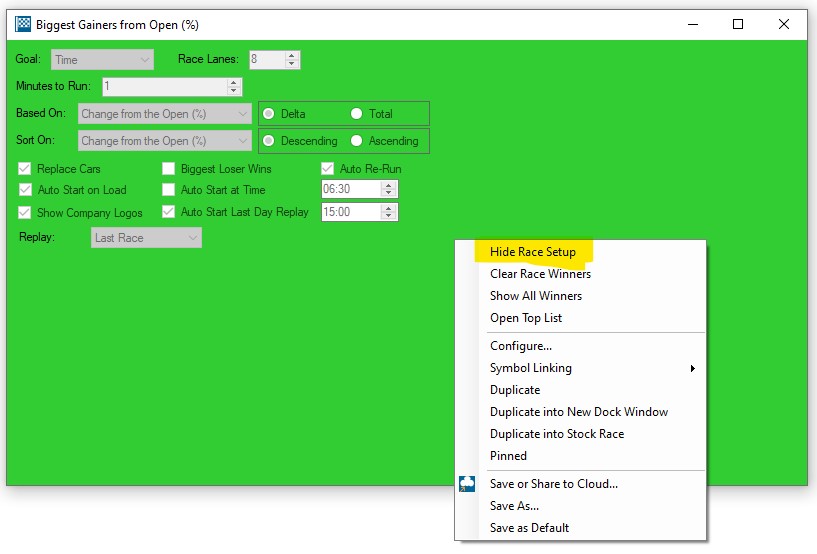
Task: Enable the Biggest Loser Wins checkbox
Action: click(169, 169)
